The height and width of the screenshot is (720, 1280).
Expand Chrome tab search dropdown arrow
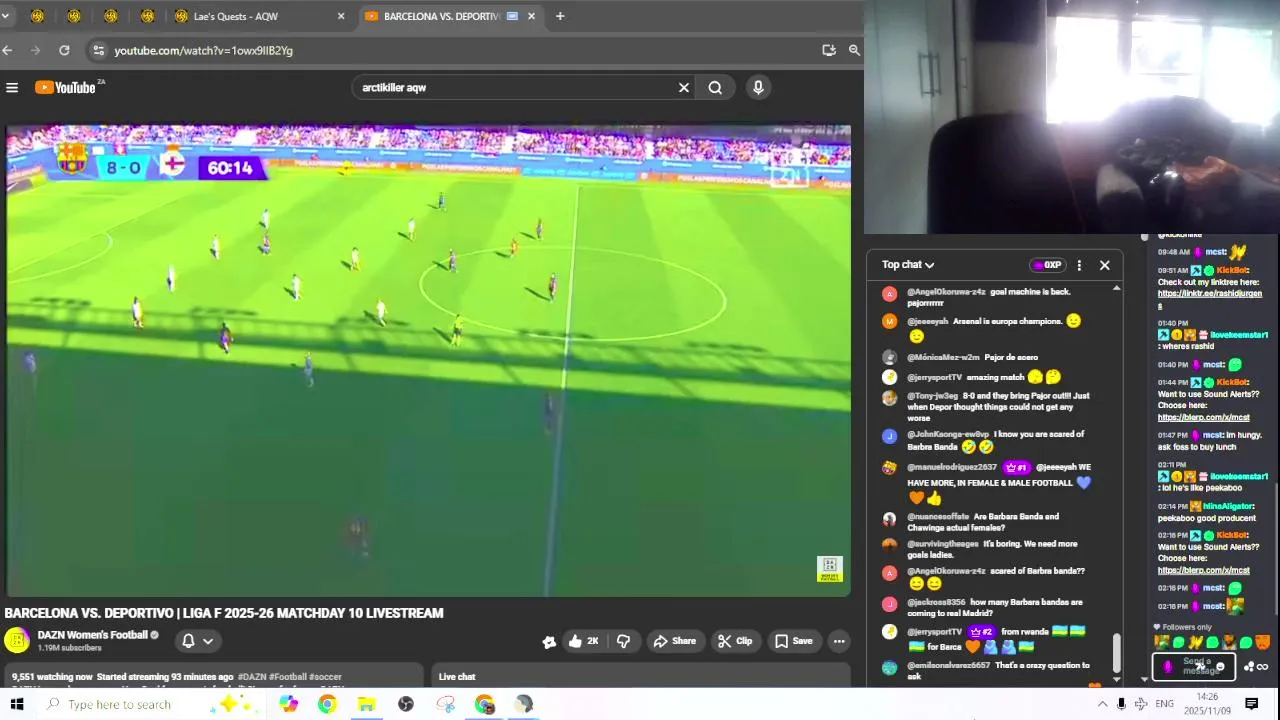5,16
